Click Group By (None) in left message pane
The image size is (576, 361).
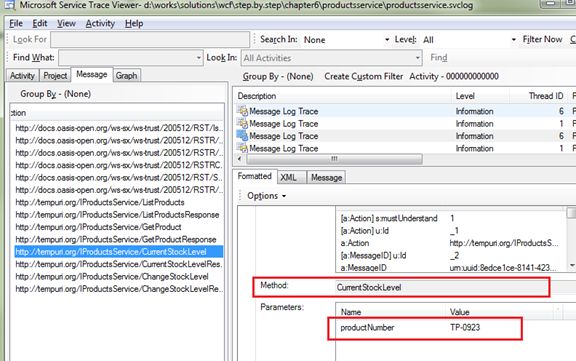tap(55, 94)
